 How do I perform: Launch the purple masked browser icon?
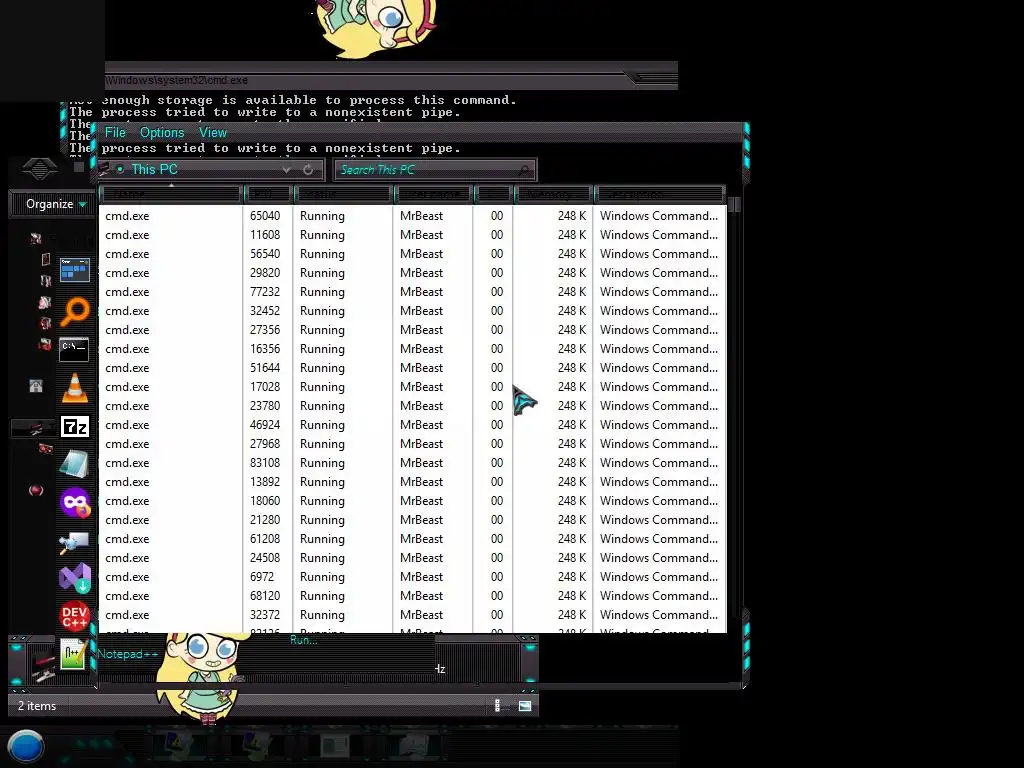click(74, 503)
